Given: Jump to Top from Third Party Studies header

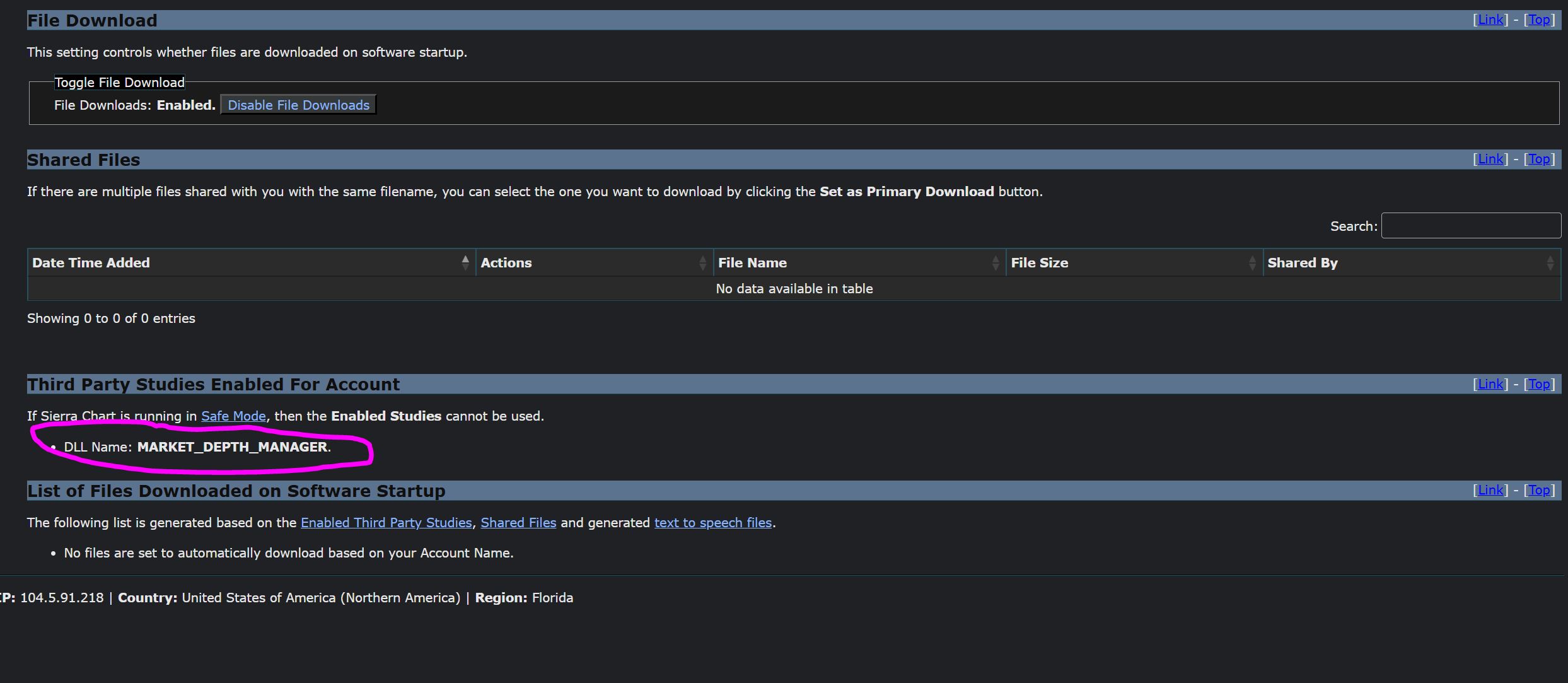Looking at the screenshot, I should point(1539,384).
